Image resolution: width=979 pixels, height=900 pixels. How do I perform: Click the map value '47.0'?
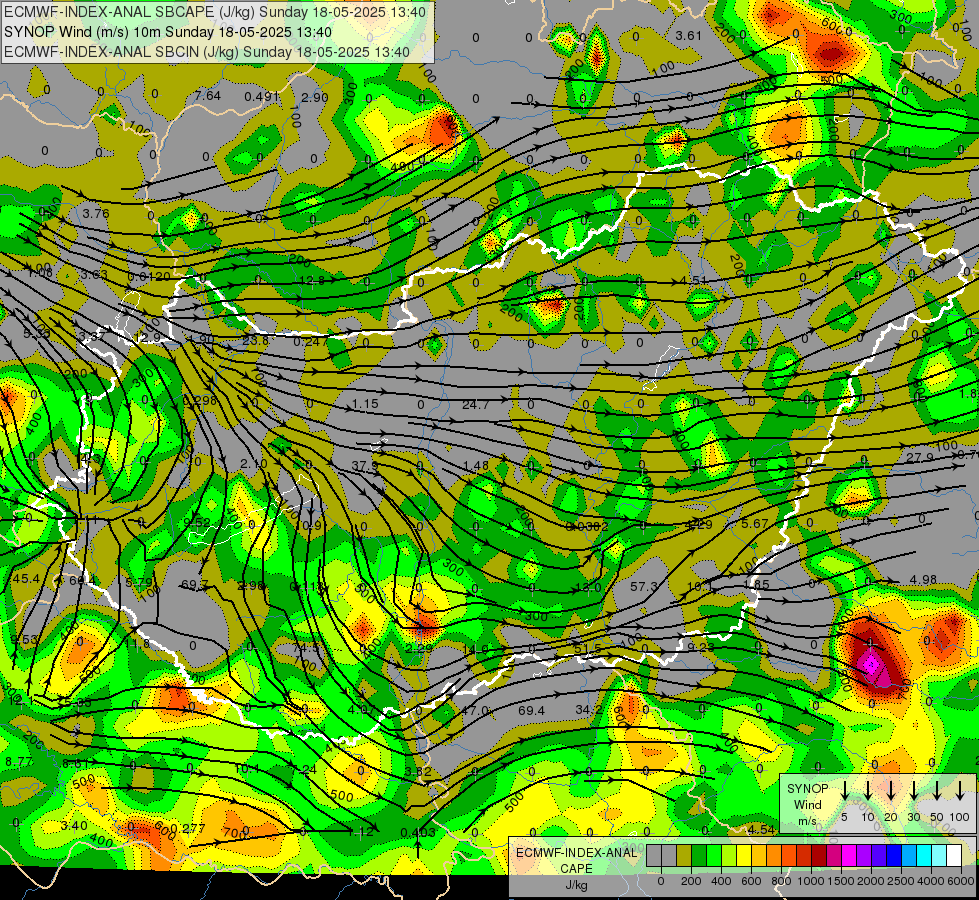pos(475,711)
